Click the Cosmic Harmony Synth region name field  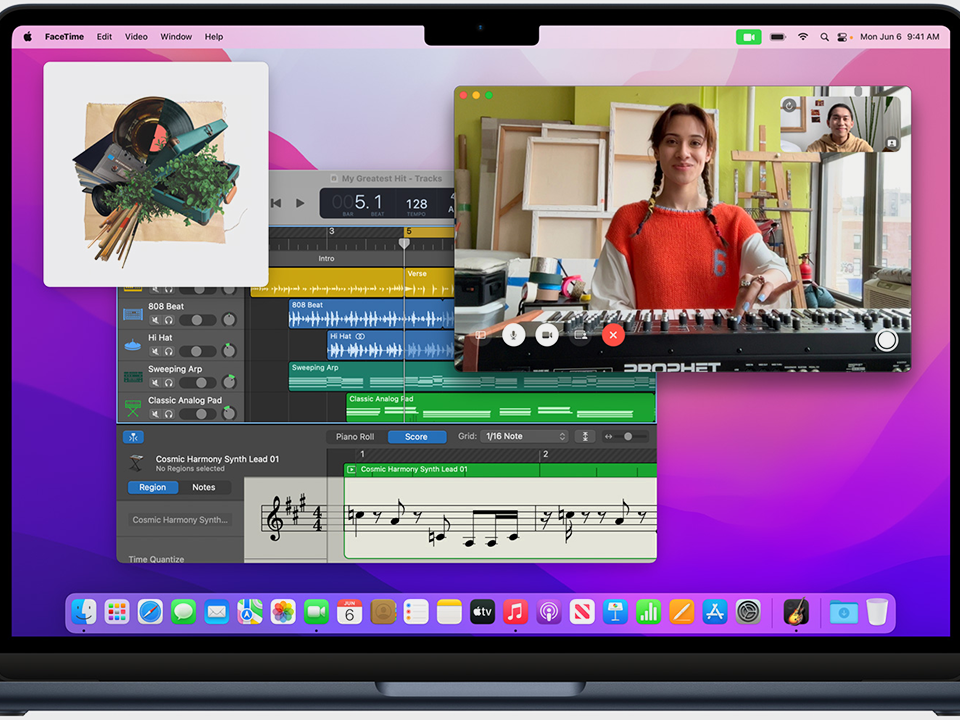click(x=180, y=520)
